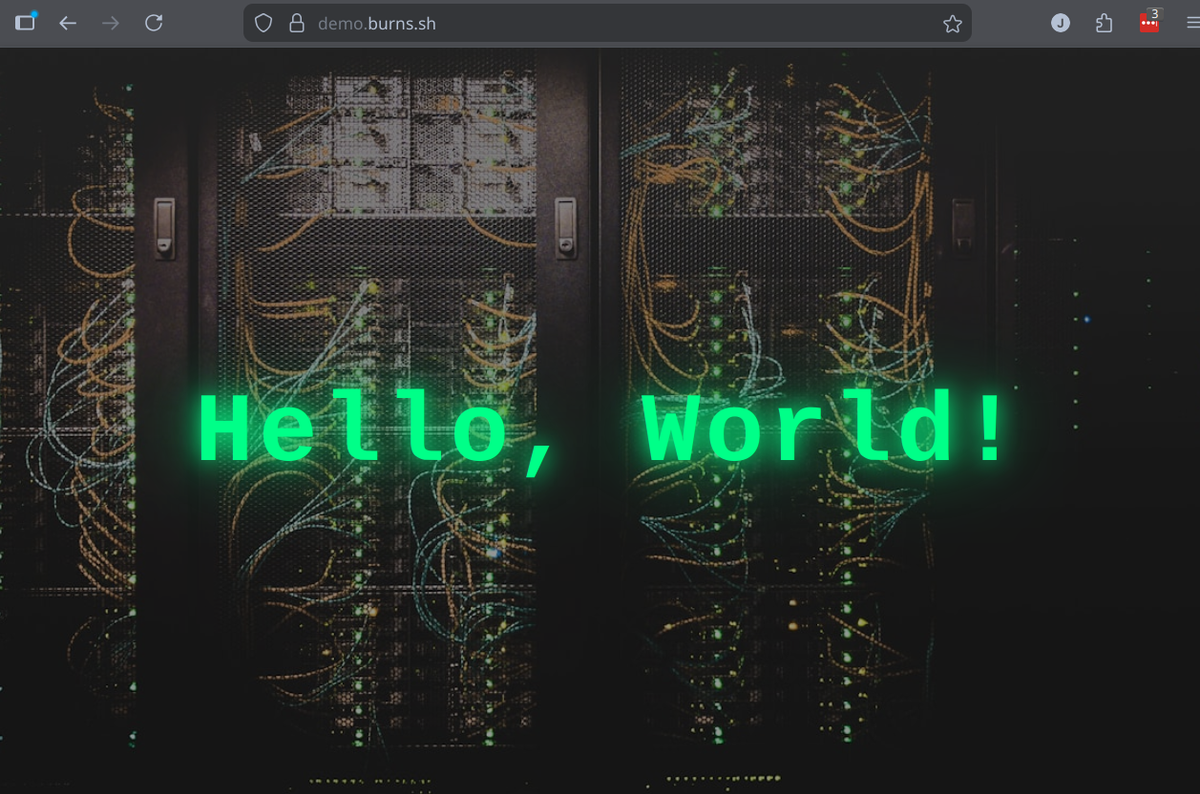The width and height of the screenshot is (1200, 794).
Task: Reload the demo.burns.sh page
Action: click(154, 22)
